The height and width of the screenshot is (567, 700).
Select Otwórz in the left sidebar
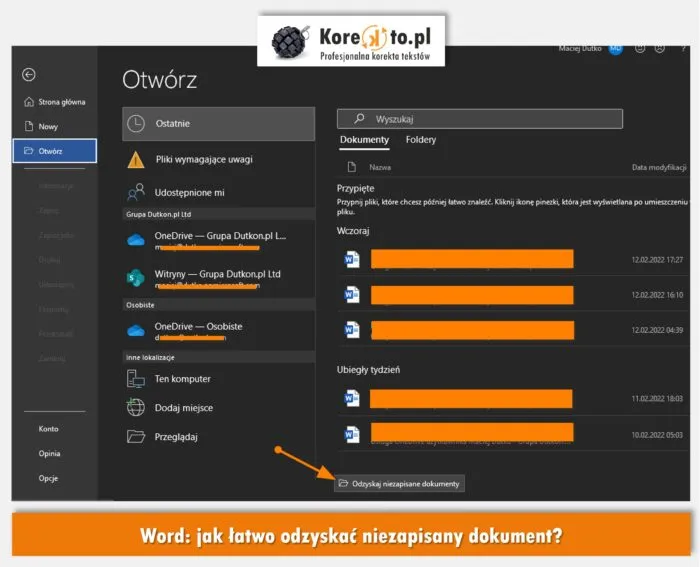(54, 151)
